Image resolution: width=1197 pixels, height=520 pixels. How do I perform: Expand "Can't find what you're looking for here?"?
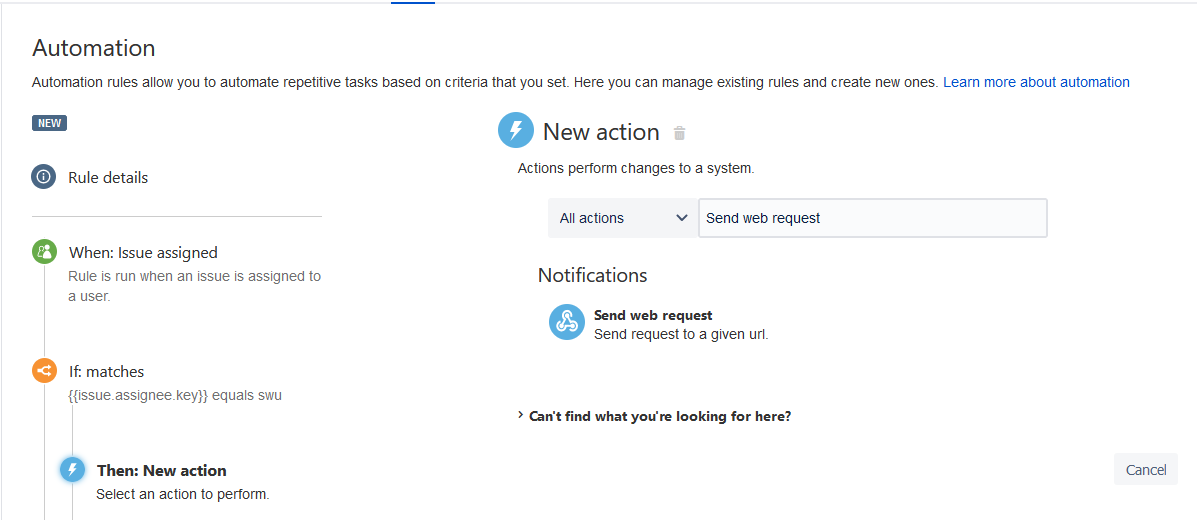tap(659, 416)
